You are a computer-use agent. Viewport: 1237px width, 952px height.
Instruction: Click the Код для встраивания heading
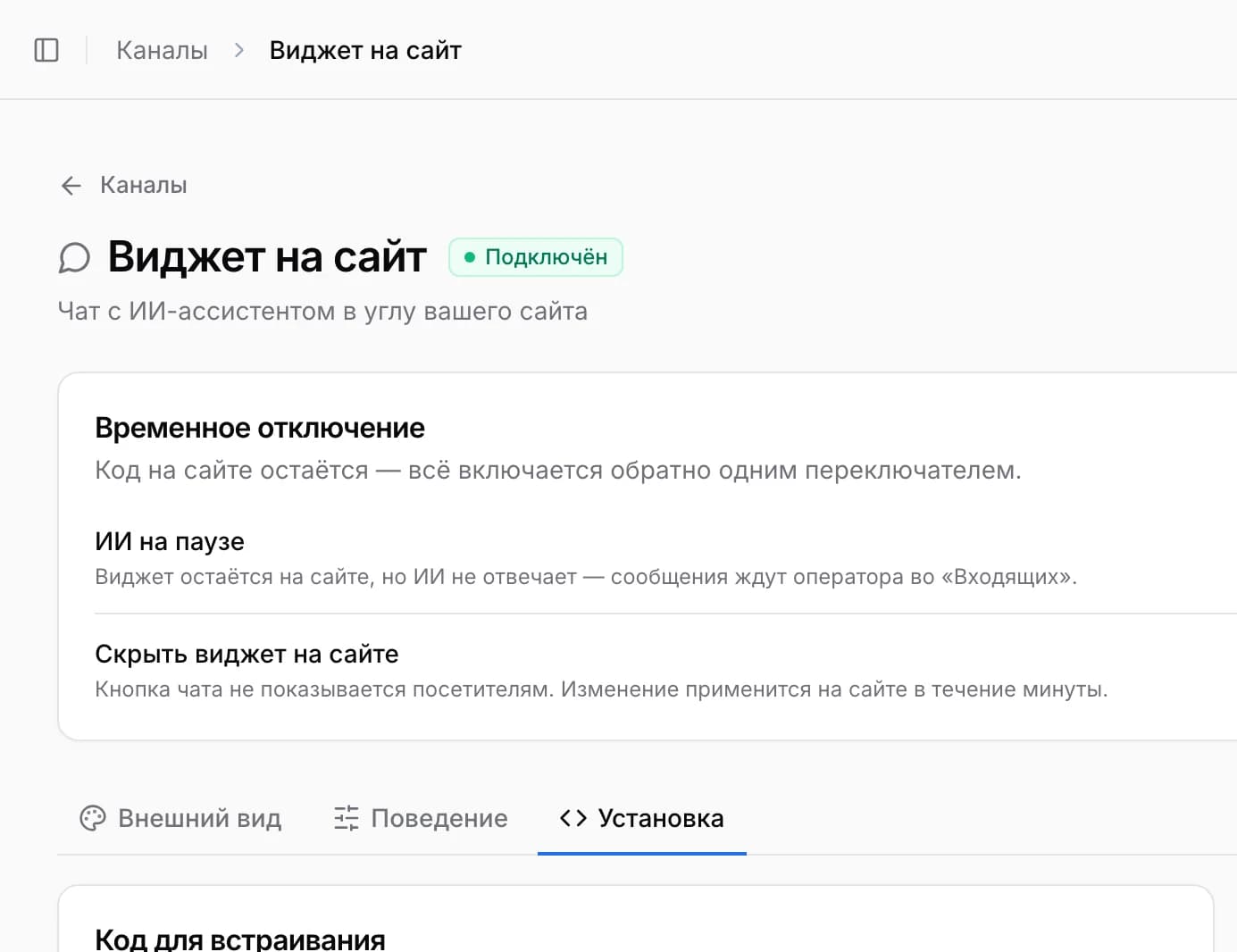tap(240, 939)
